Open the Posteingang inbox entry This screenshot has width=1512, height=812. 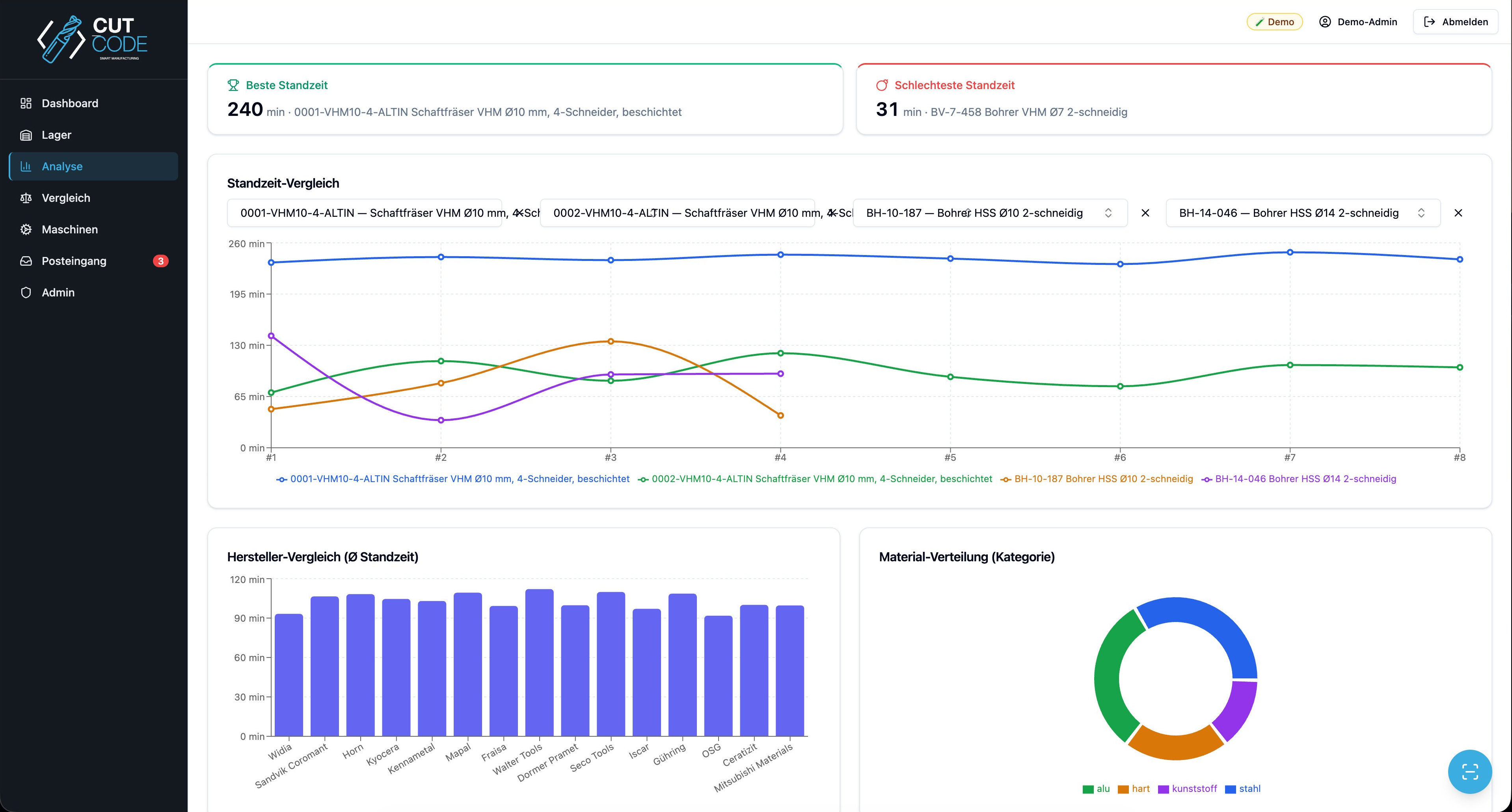click(x=94, y=261)
